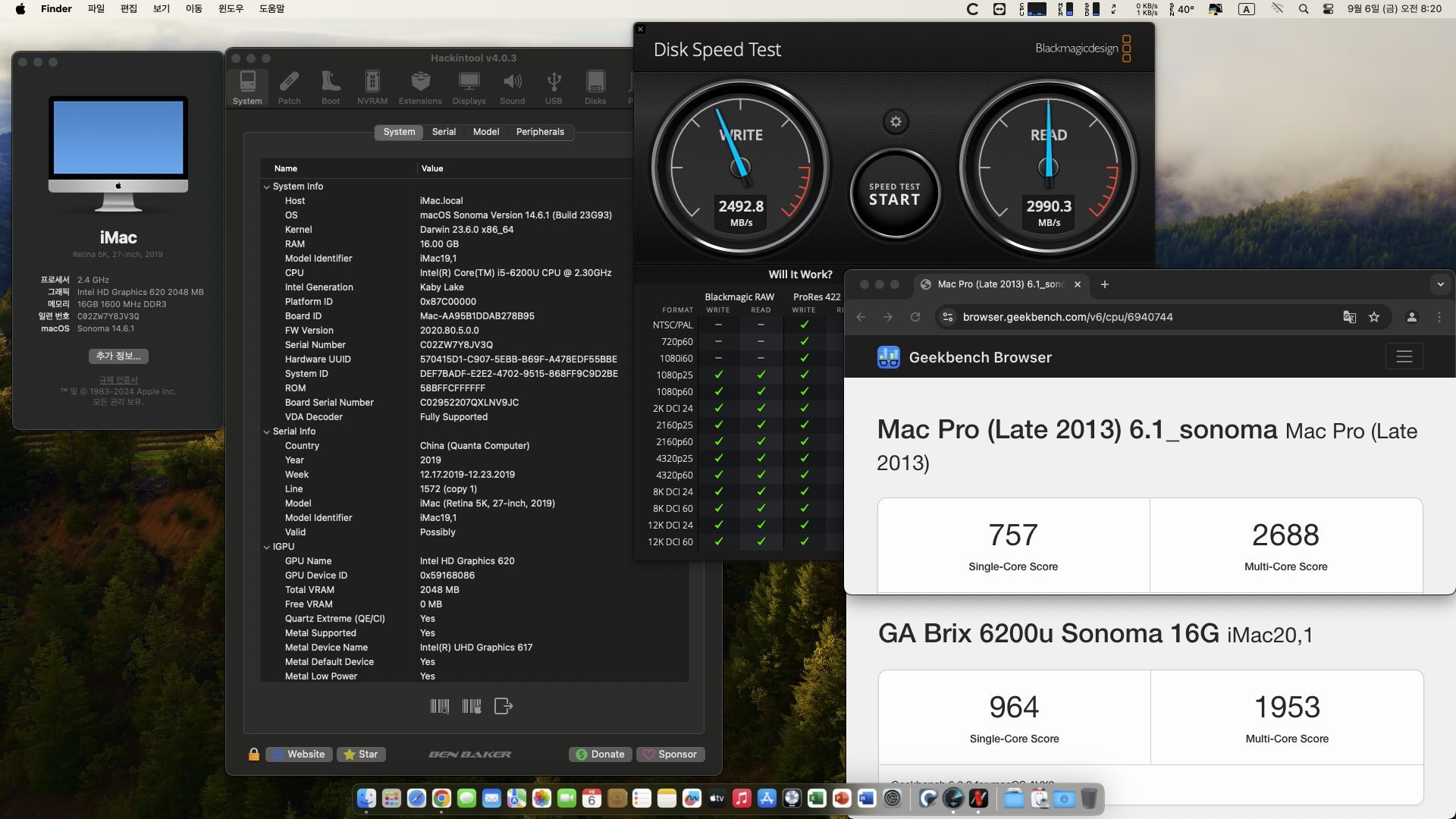This screenshot has height=819, width=1456.
Task: Open App Store from the Dock
Action: coord(767,798)
